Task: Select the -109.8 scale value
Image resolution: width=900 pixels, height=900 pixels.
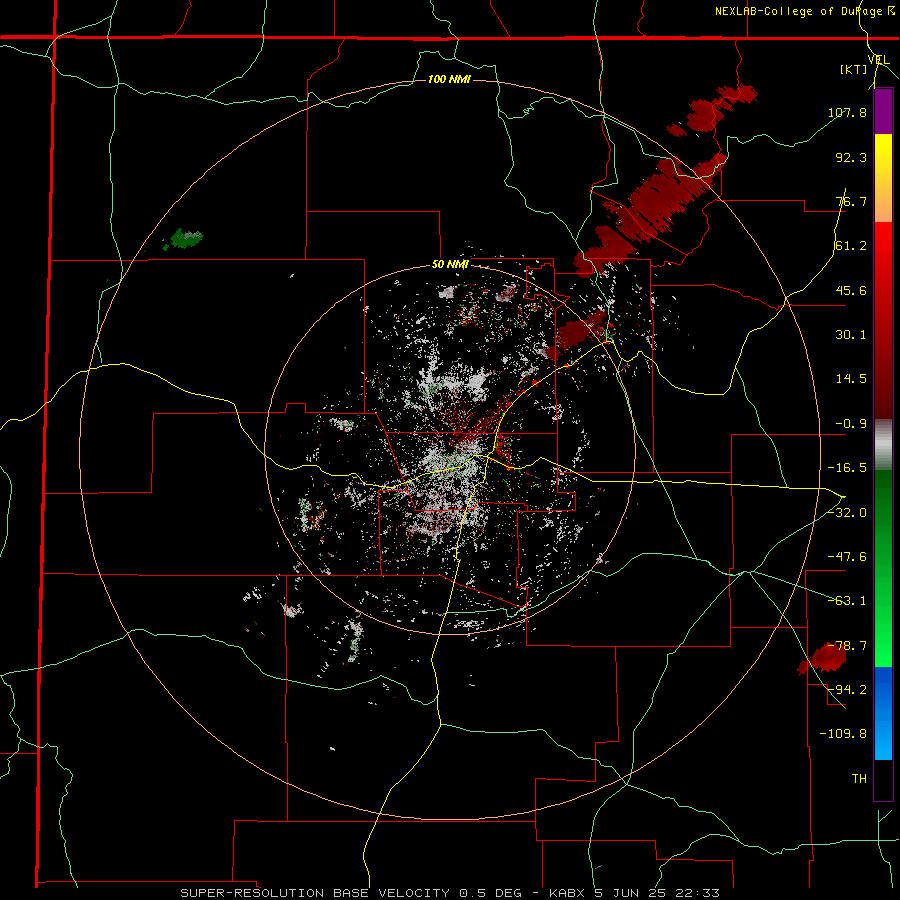Action: (x=843, y=734)
